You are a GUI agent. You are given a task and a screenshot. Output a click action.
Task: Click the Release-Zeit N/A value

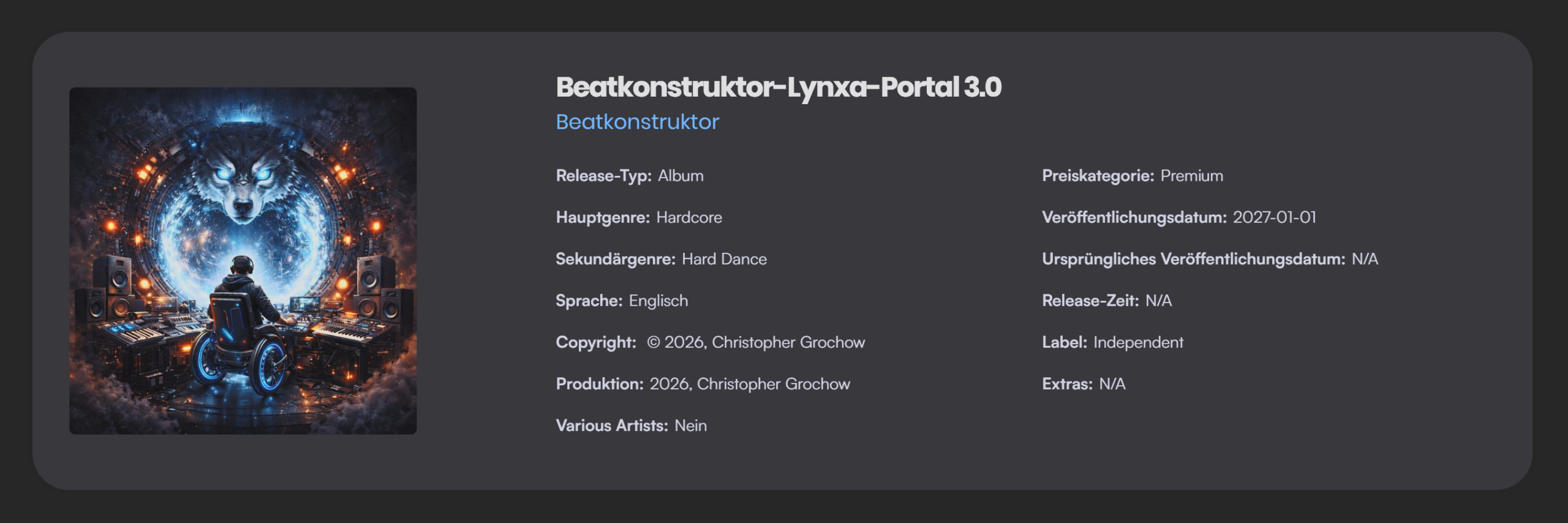(x=1158, y=301)
